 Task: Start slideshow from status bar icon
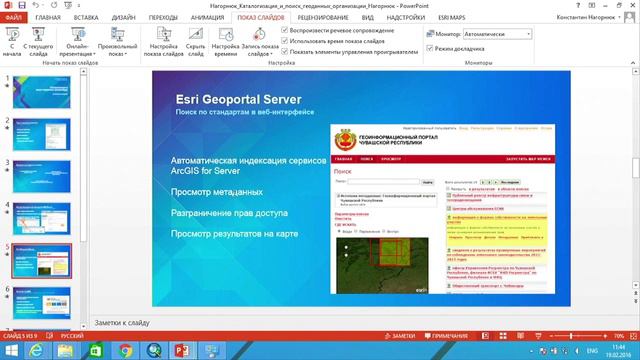click(x=538, y=336)
